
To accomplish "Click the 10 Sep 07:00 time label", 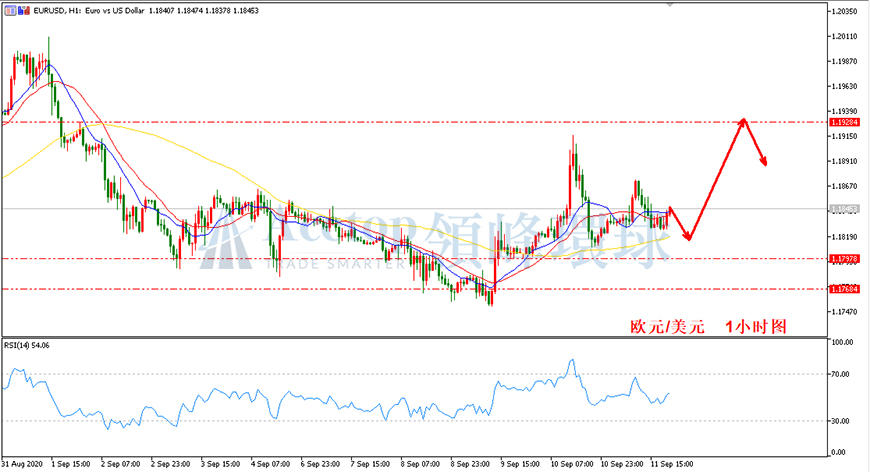I will coord(571,464).
